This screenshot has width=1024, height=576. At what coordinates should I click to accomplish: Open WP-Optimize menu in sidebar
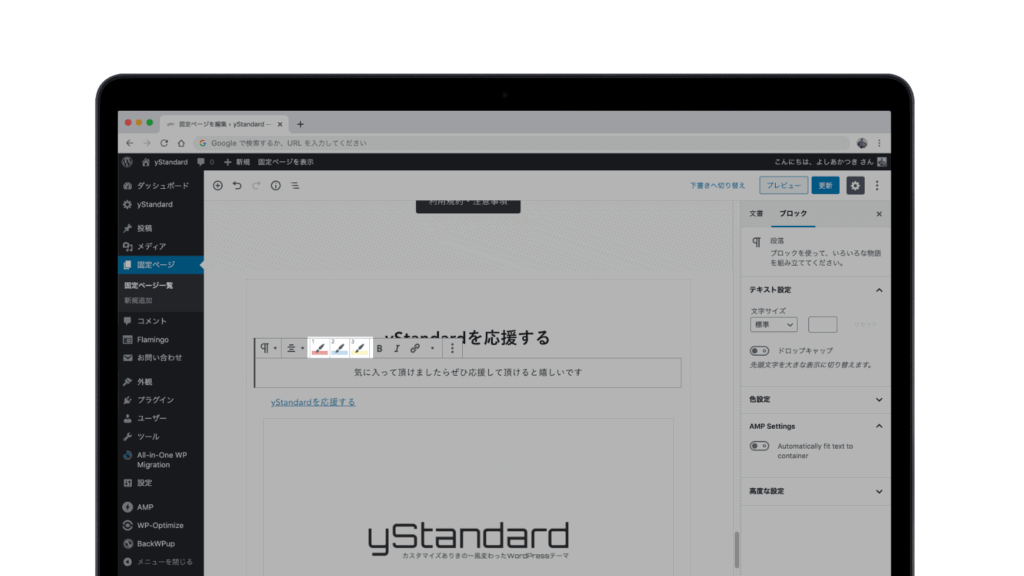pyautogui.click(x=161, y=525)
